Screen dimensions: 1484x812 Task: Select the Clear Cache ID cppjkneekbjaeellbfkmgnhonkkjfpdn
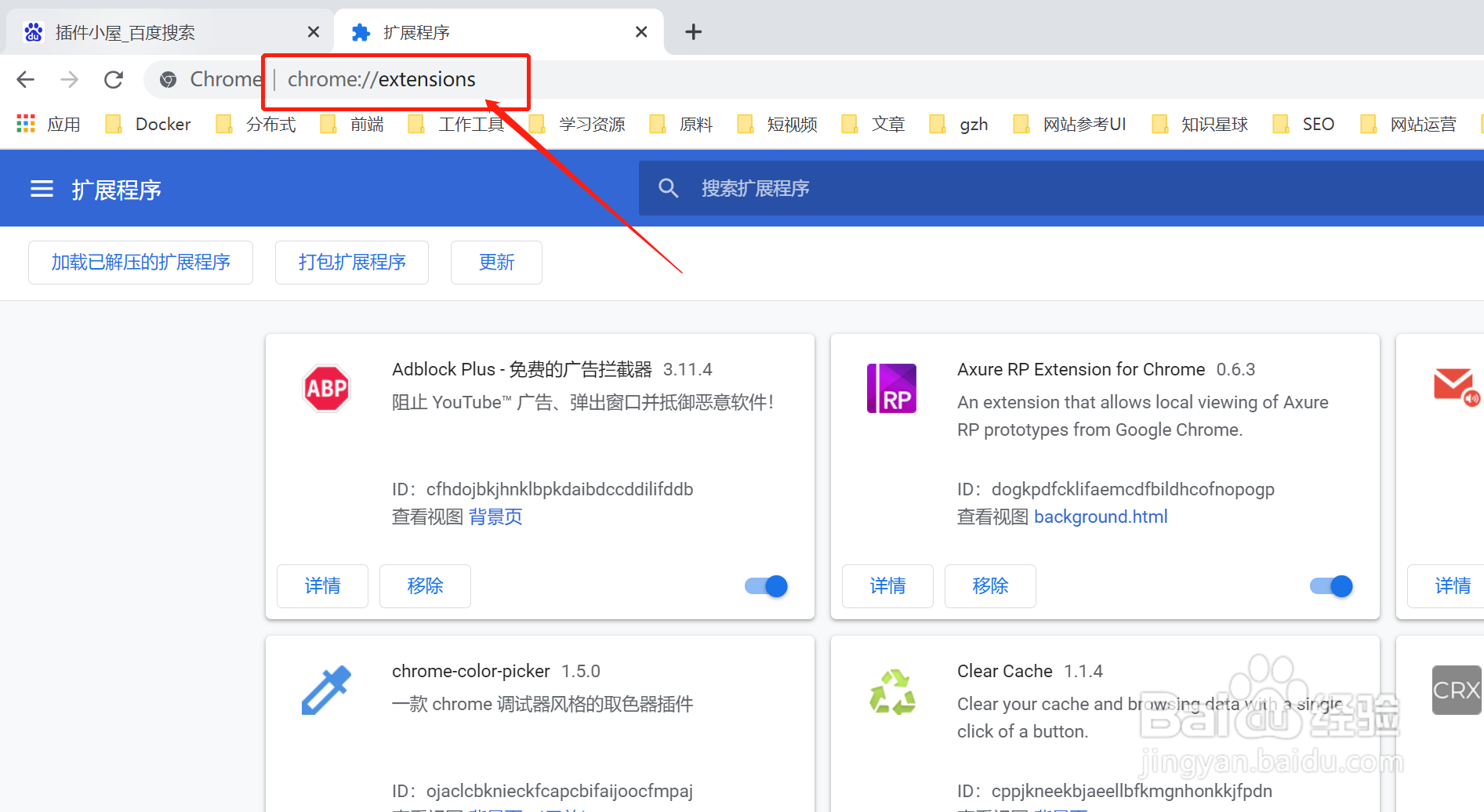[1132, 791]
